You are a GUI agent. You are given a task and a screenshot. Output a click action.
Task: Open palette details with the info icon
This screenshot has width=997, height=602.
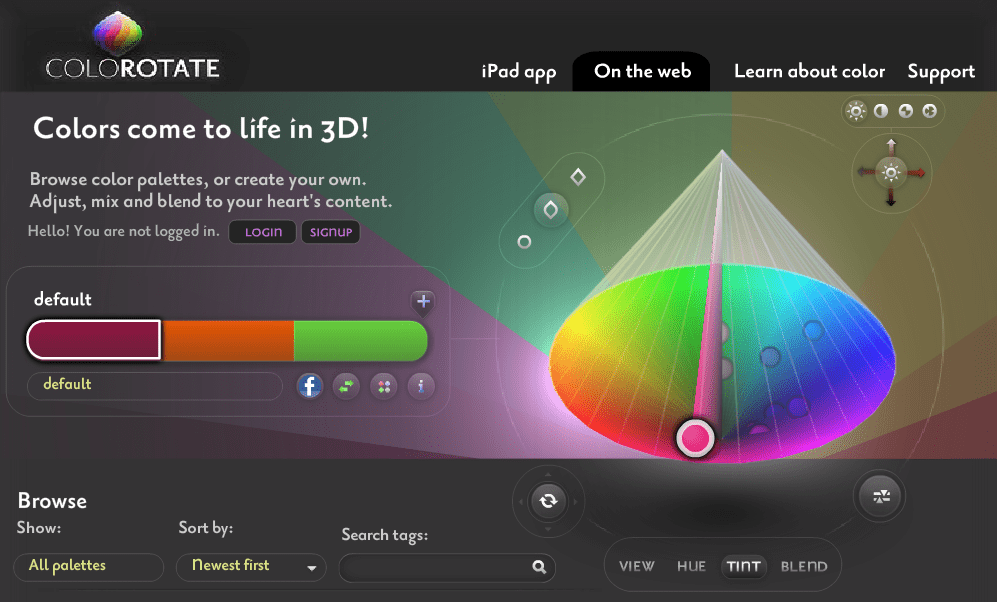(x=420, y=386)
